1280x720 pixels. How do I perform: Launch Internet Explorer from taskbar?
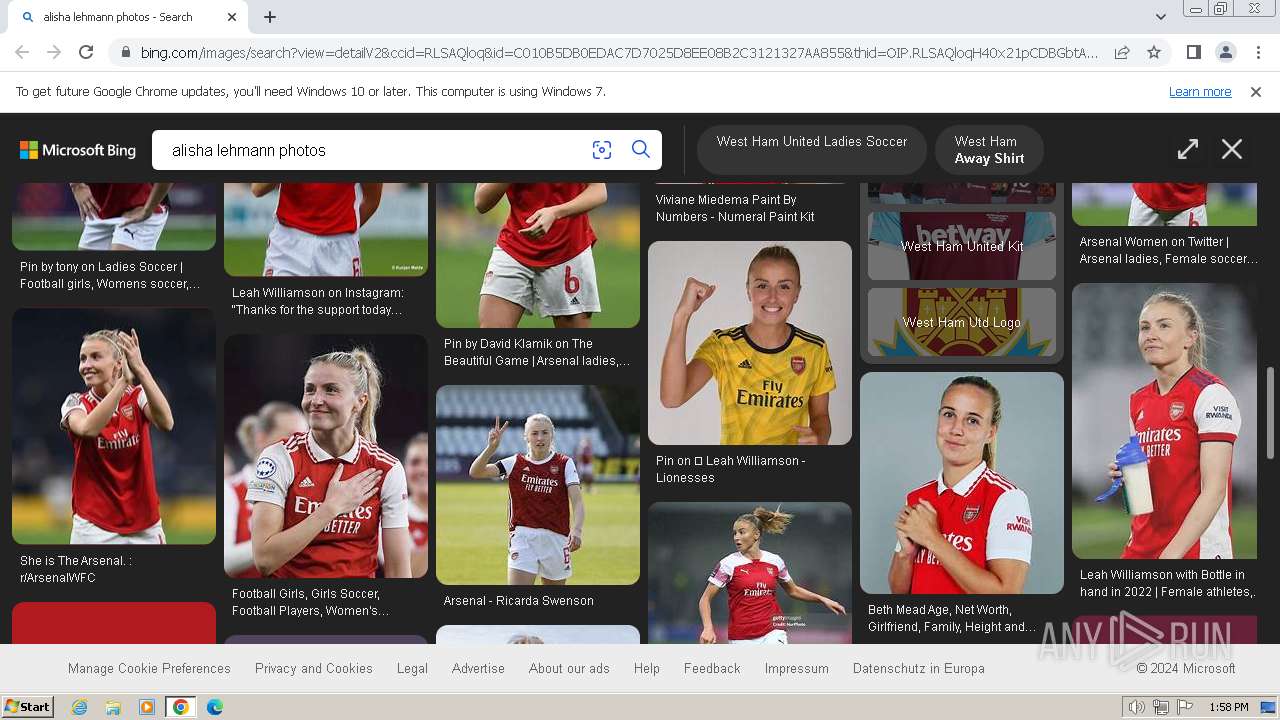point(80,707)
